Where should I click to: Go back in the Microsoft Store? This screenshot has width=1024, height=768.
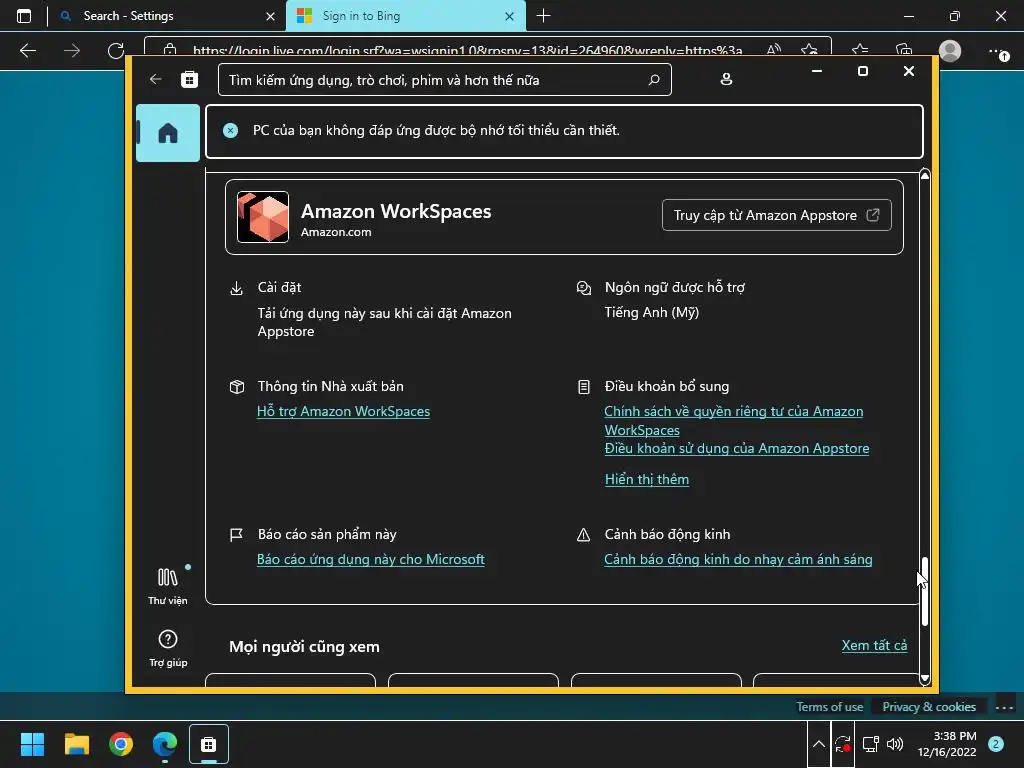click(155, 80)
